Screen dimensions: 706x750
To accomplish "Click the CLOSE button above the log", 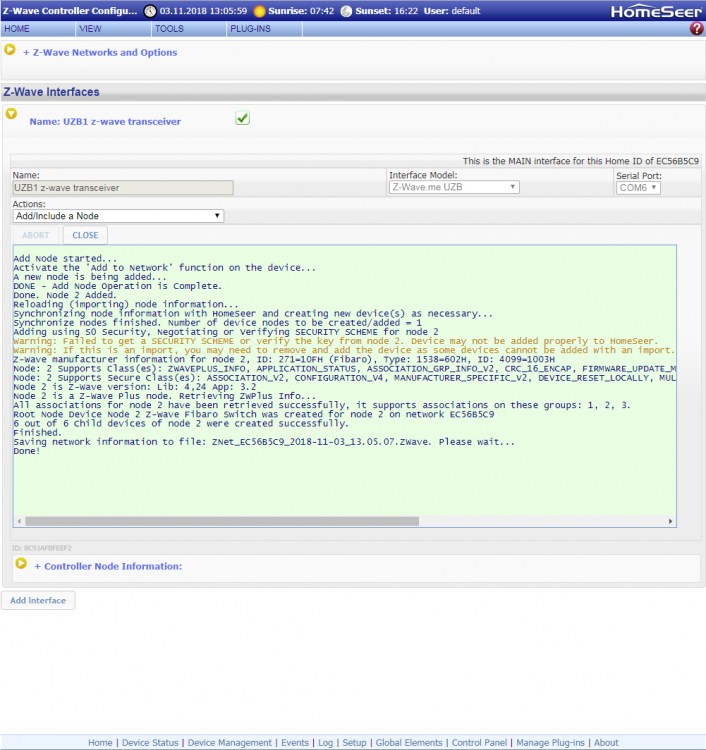I will [85, 236].
